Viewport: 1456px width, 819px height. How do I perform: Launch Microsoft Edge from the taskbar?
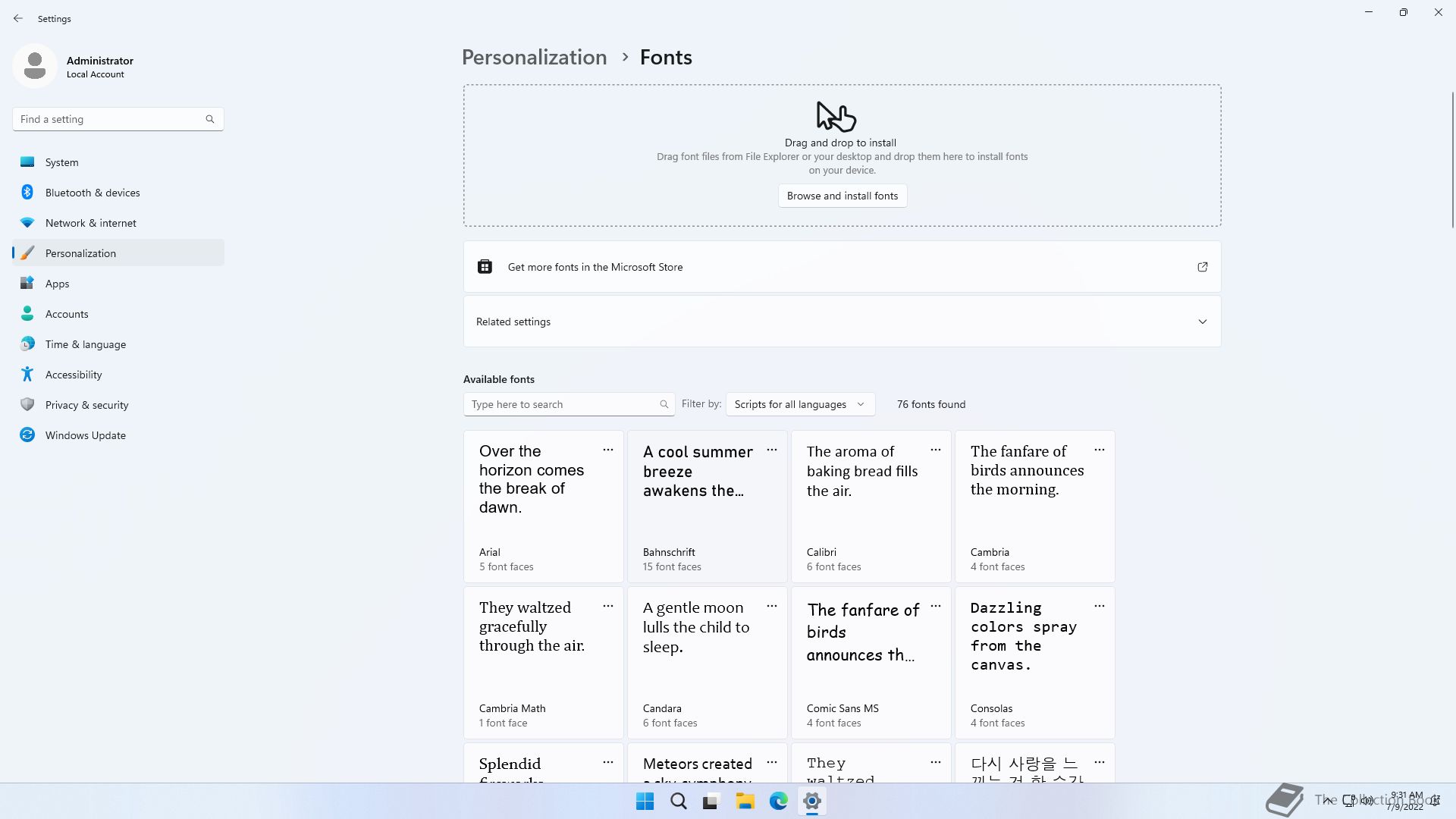coord(779,802)
